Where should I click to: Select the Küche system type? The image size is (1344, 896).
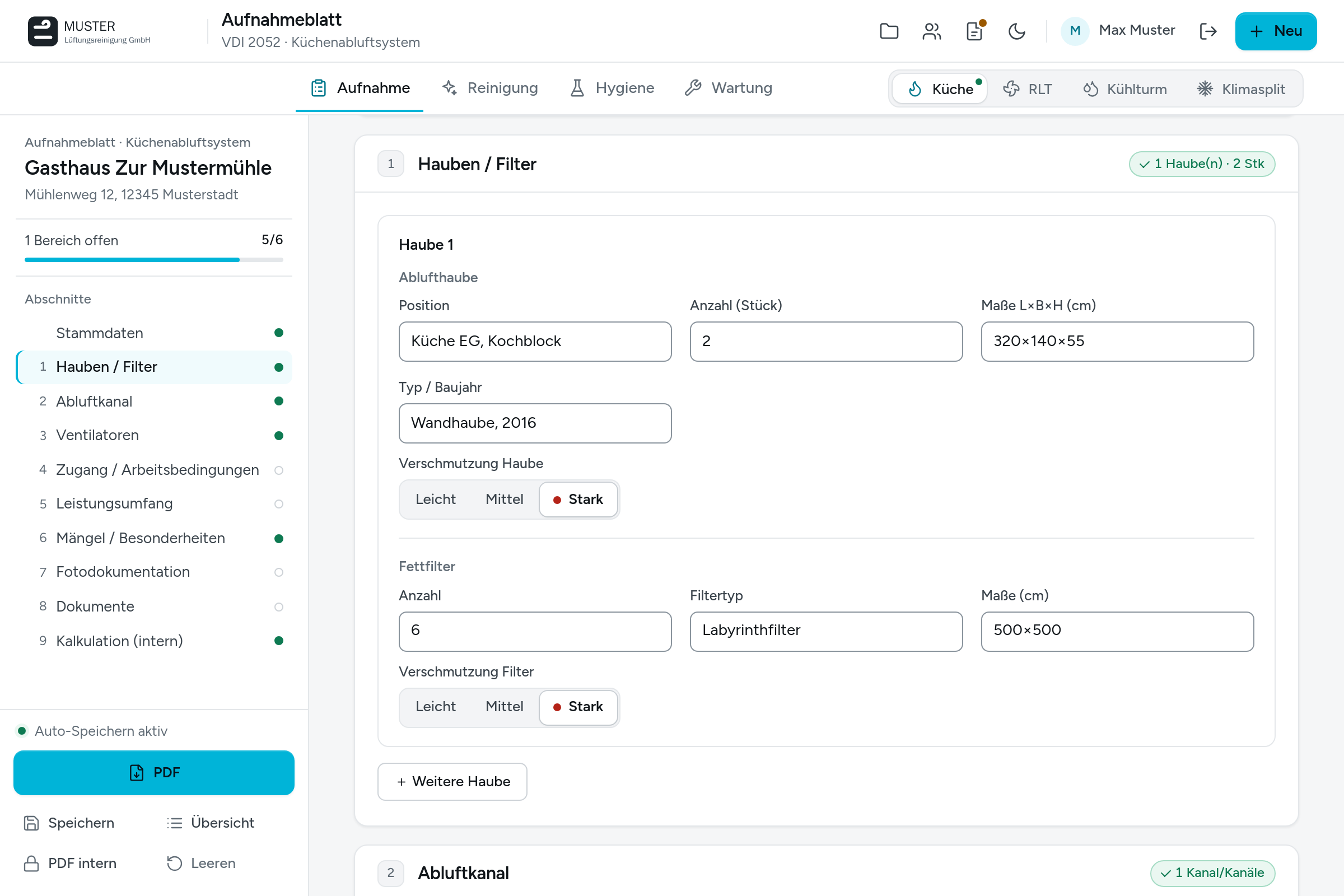[x=940, y=88]
